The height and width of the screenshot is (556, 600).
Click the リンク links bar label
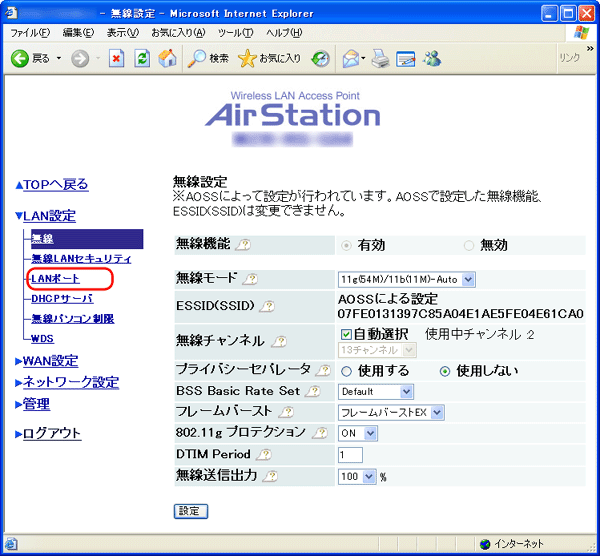click(x=570, y=59)
